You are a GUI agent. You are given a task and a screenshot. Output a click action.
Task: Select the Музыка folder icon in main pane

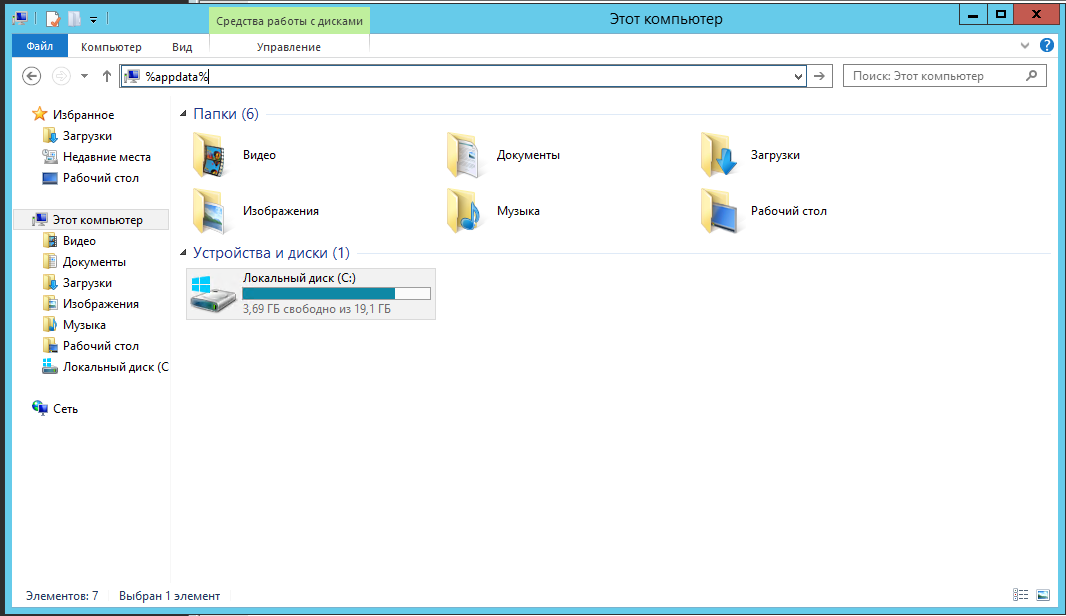[464, 211]
